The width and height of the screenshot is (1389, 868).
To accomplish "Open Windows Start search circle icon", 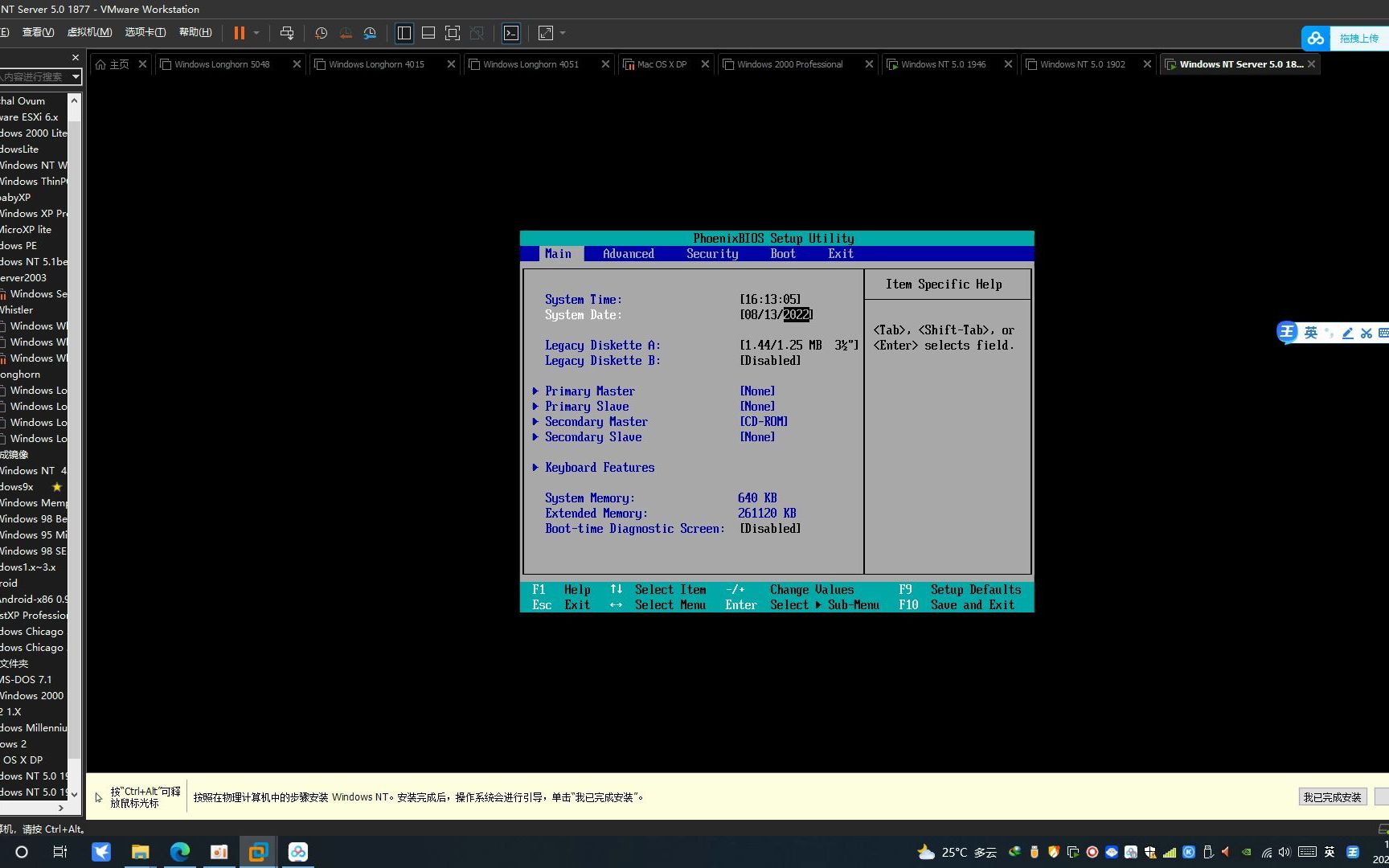I will 22,852.
